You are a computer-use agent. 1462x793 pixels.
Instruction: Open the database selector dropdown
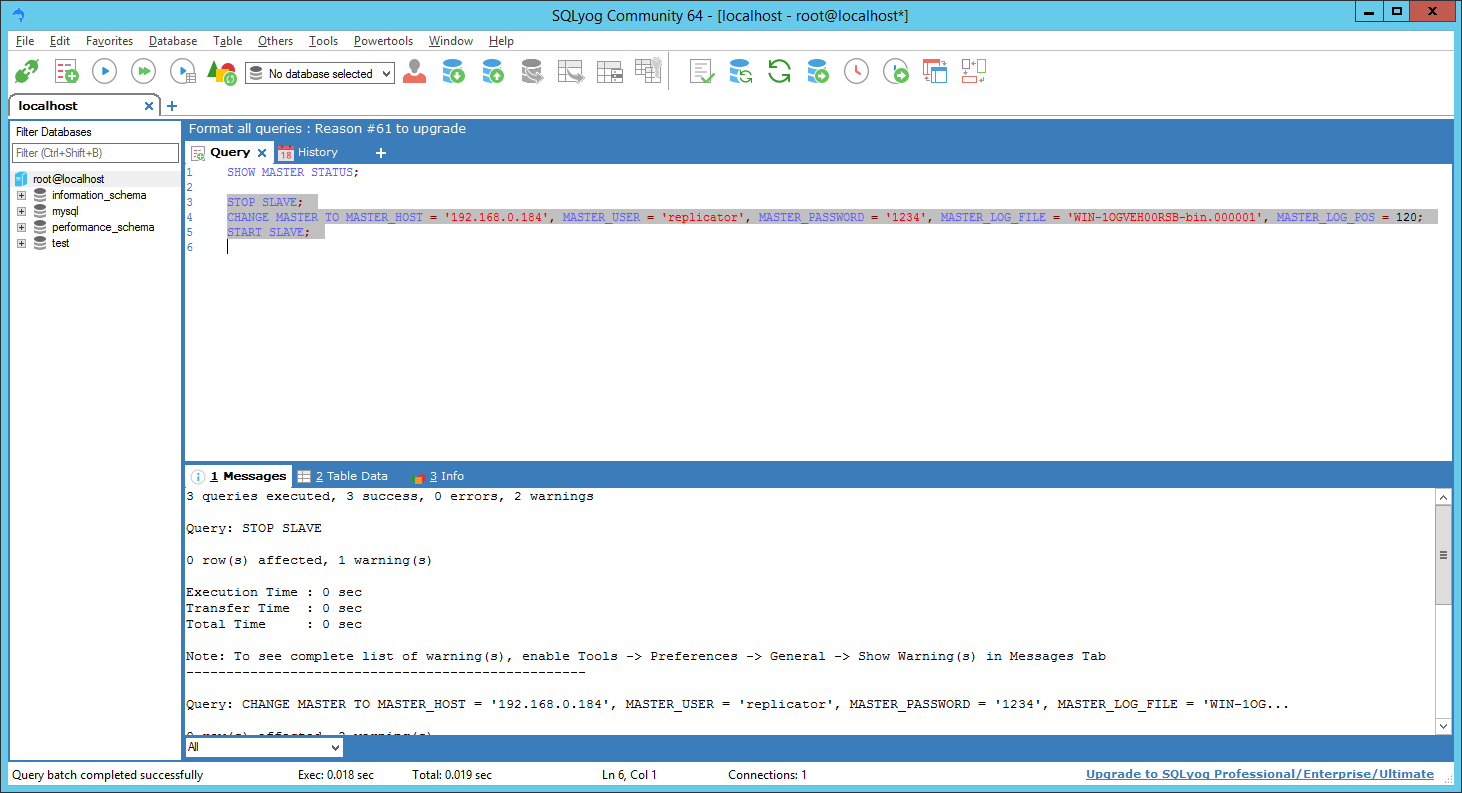[320, 74]
